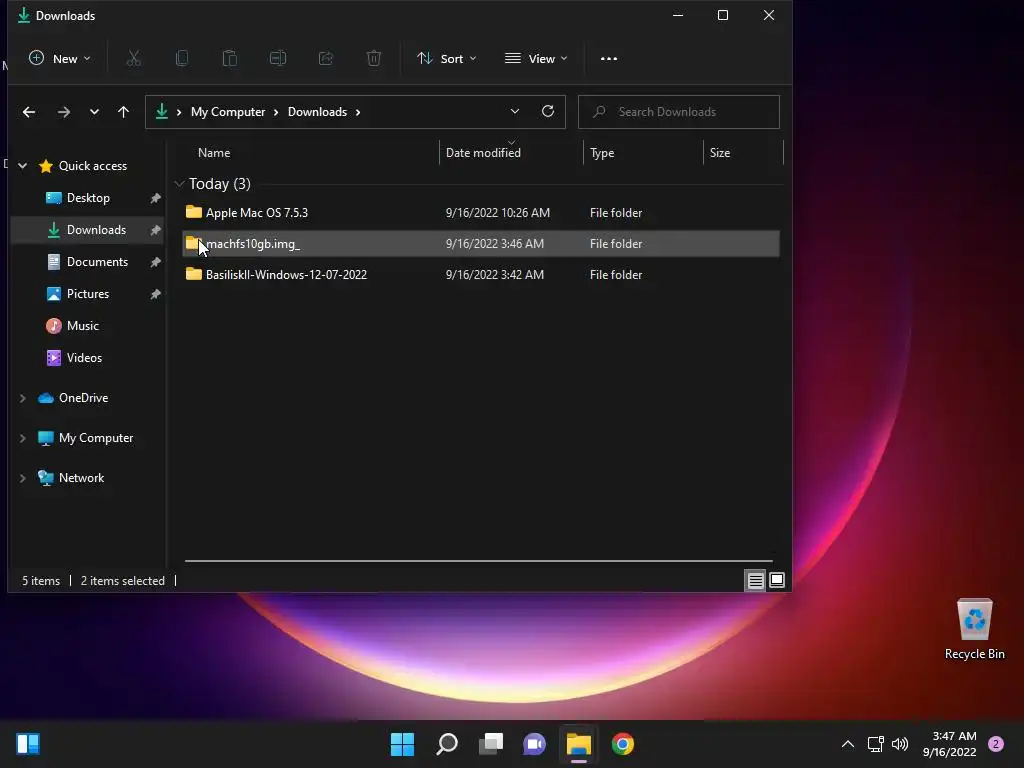Viewport: 1024px width, 768px height.
Task: Expand My Computer in sidebar
Action: pos(23,438)
